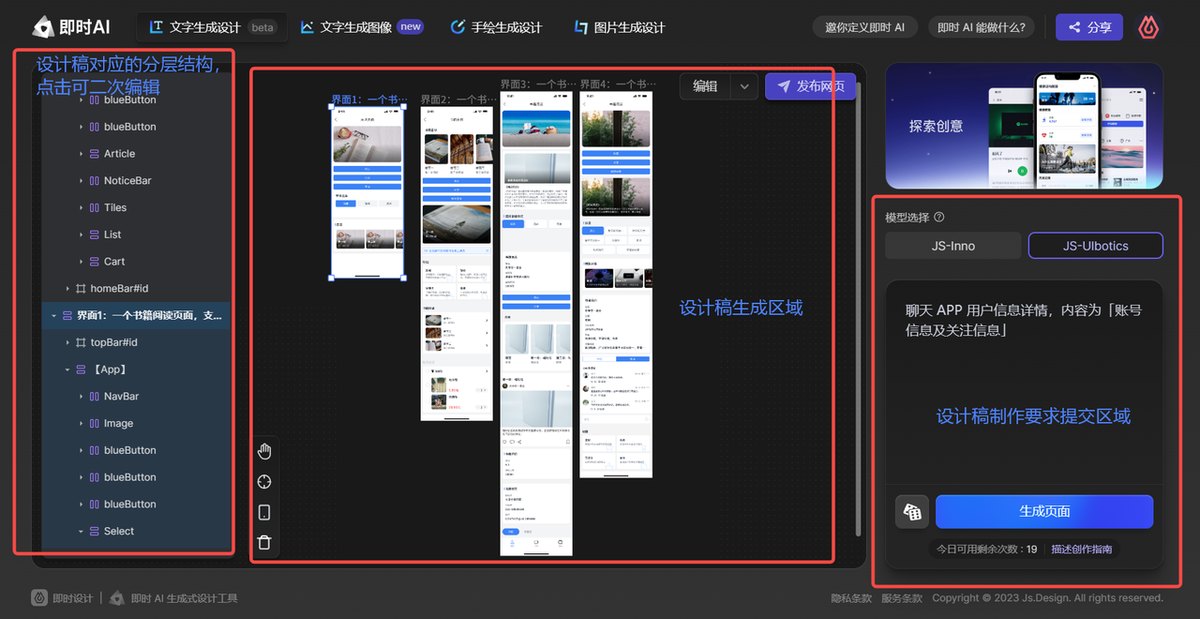Expand the NavBar layer in the tree
Screen dimensions: 1200x619
[81, 397]
